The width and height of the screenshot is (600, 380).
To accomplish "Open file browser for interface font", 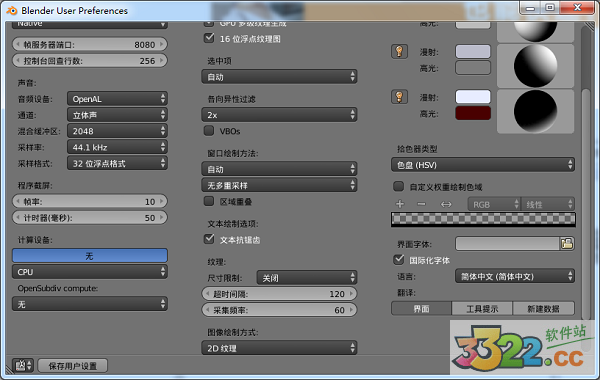I will pyautogui.click(x=567, y=244).
